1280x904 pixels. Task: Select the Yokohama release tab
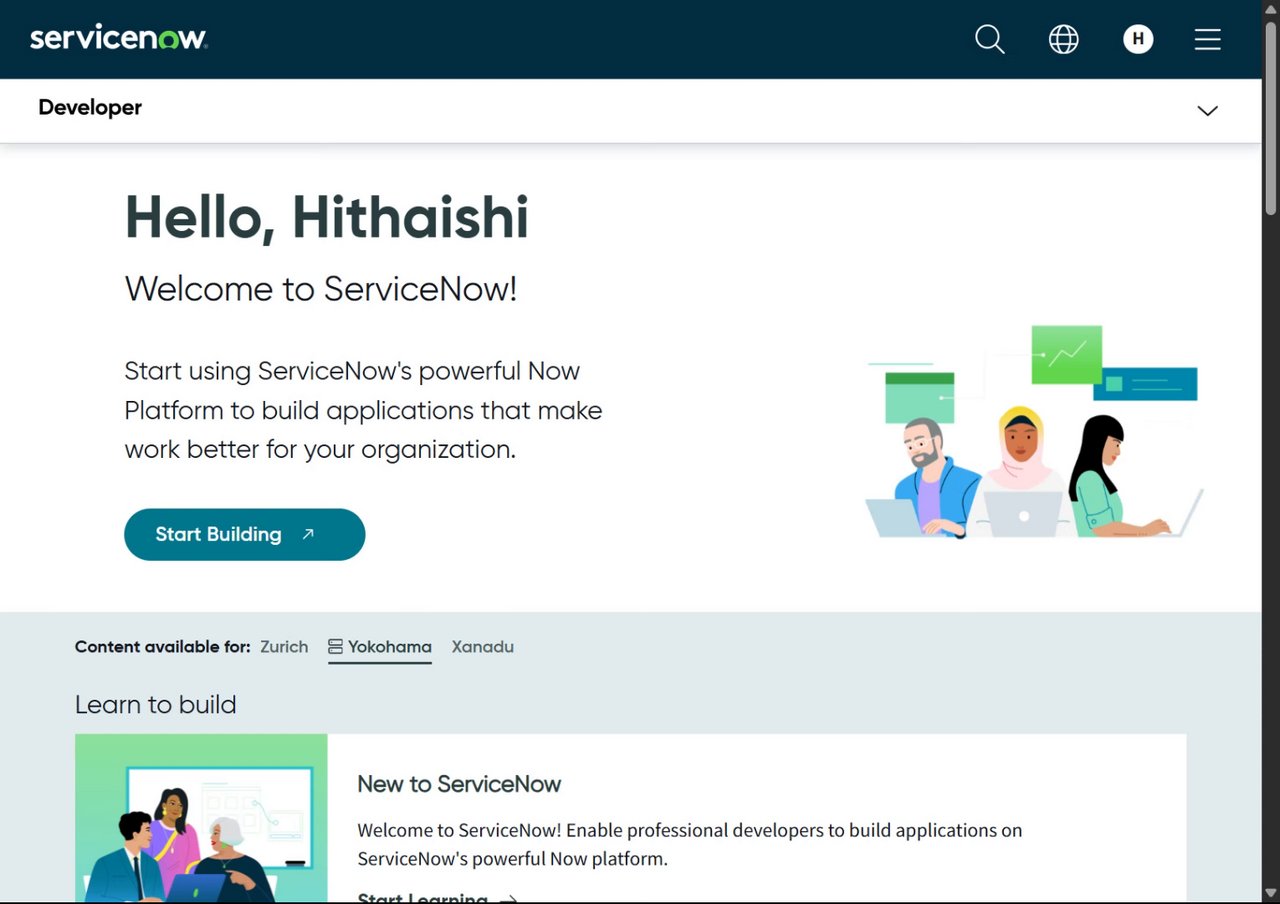[x=380, y=647]
